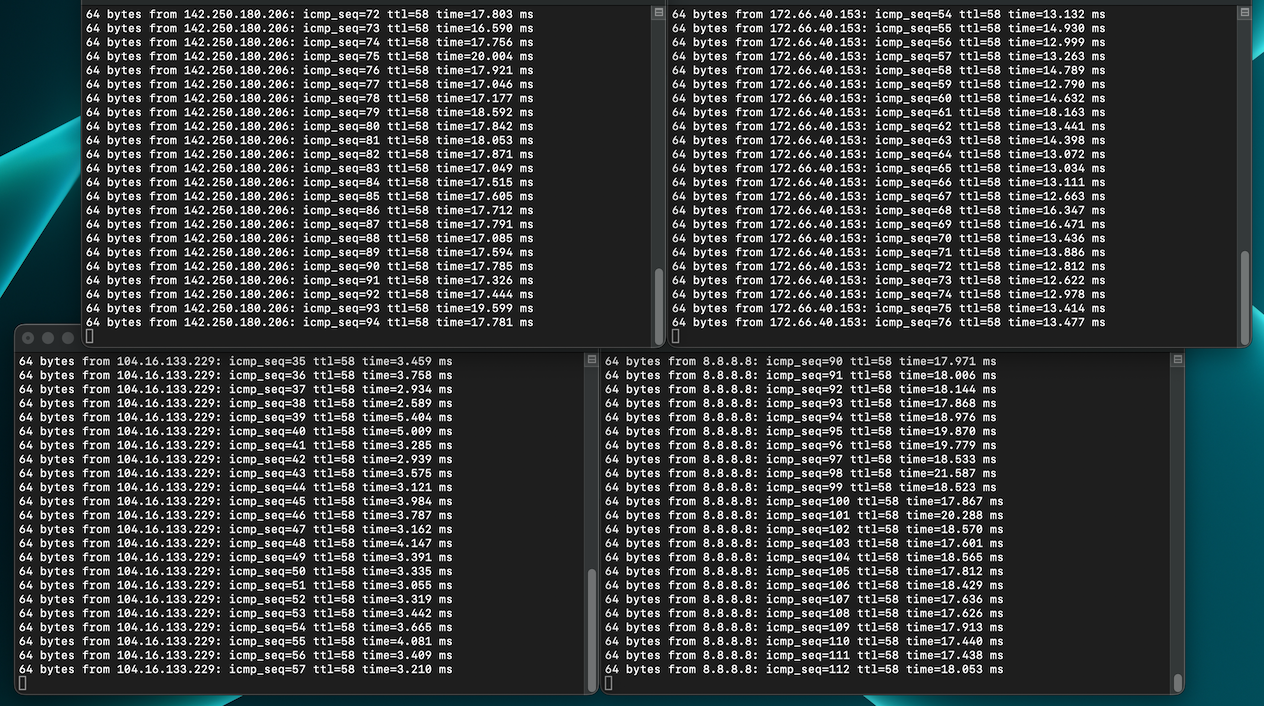The height and width of the screenshot is (706, 1264).
Task: Click scrollbar thumb in 8.8.8.8 terminal
Action: 1178,681
